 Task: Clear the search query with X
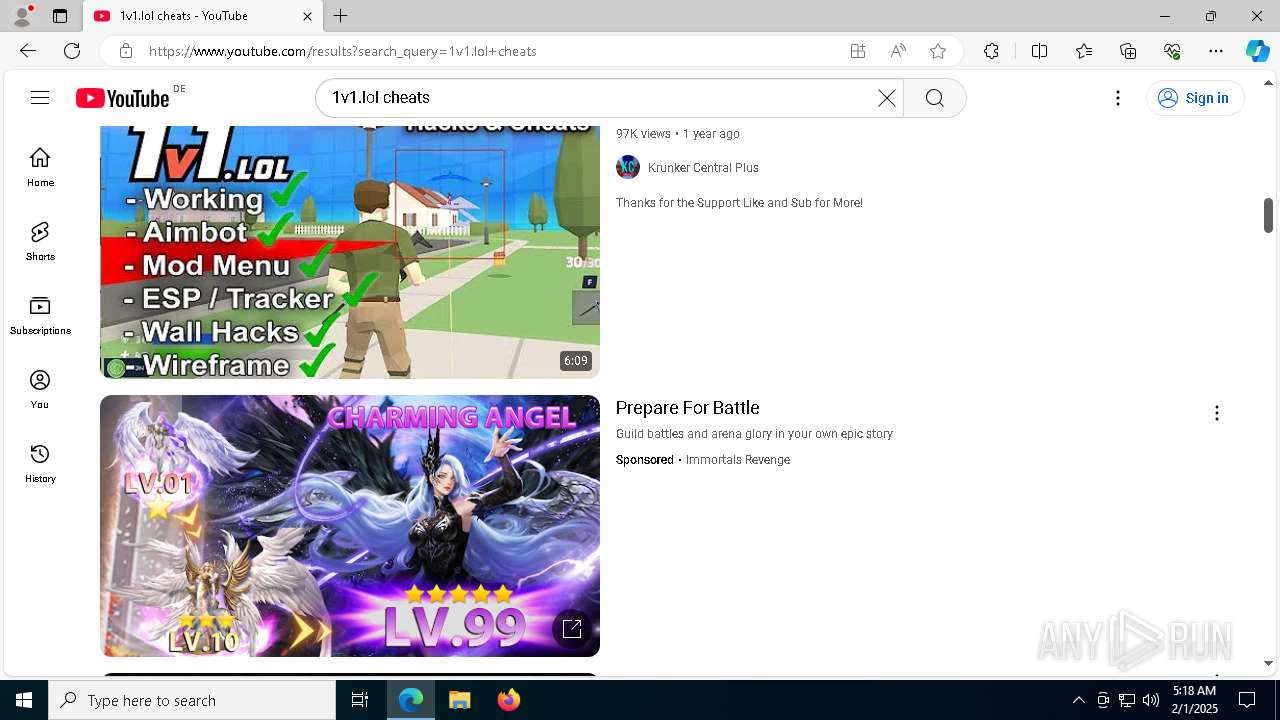click(x=887, y=98)
